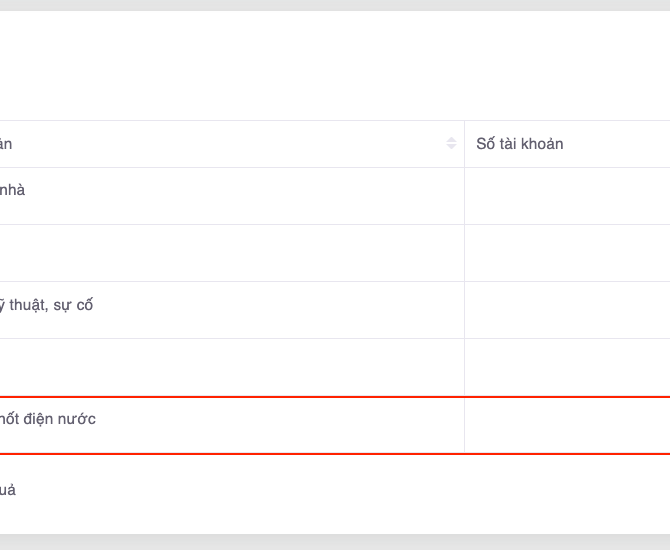Sort descending with the down caret

tap(451, 148)
